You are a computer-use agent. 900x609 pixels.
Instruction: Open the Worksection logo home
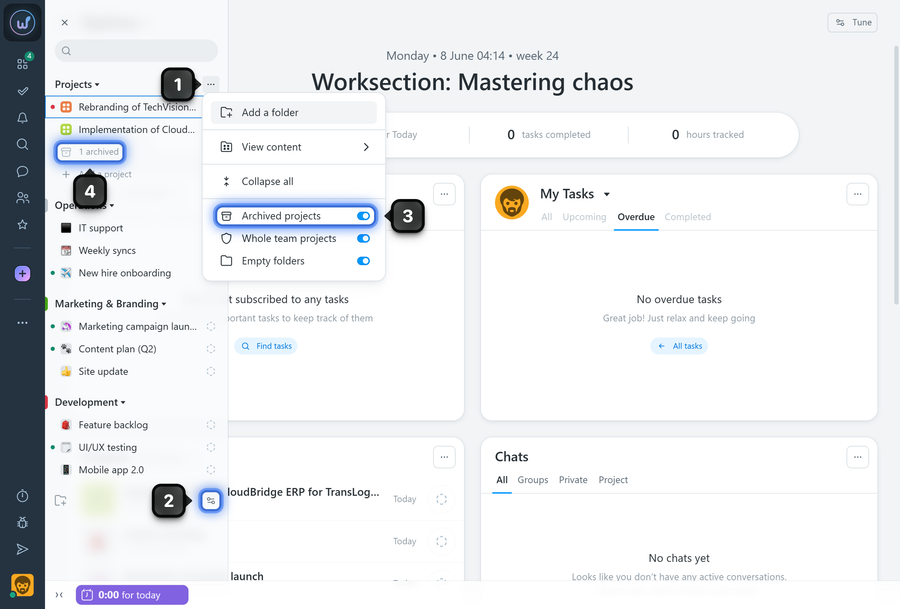tap(22, 22)
